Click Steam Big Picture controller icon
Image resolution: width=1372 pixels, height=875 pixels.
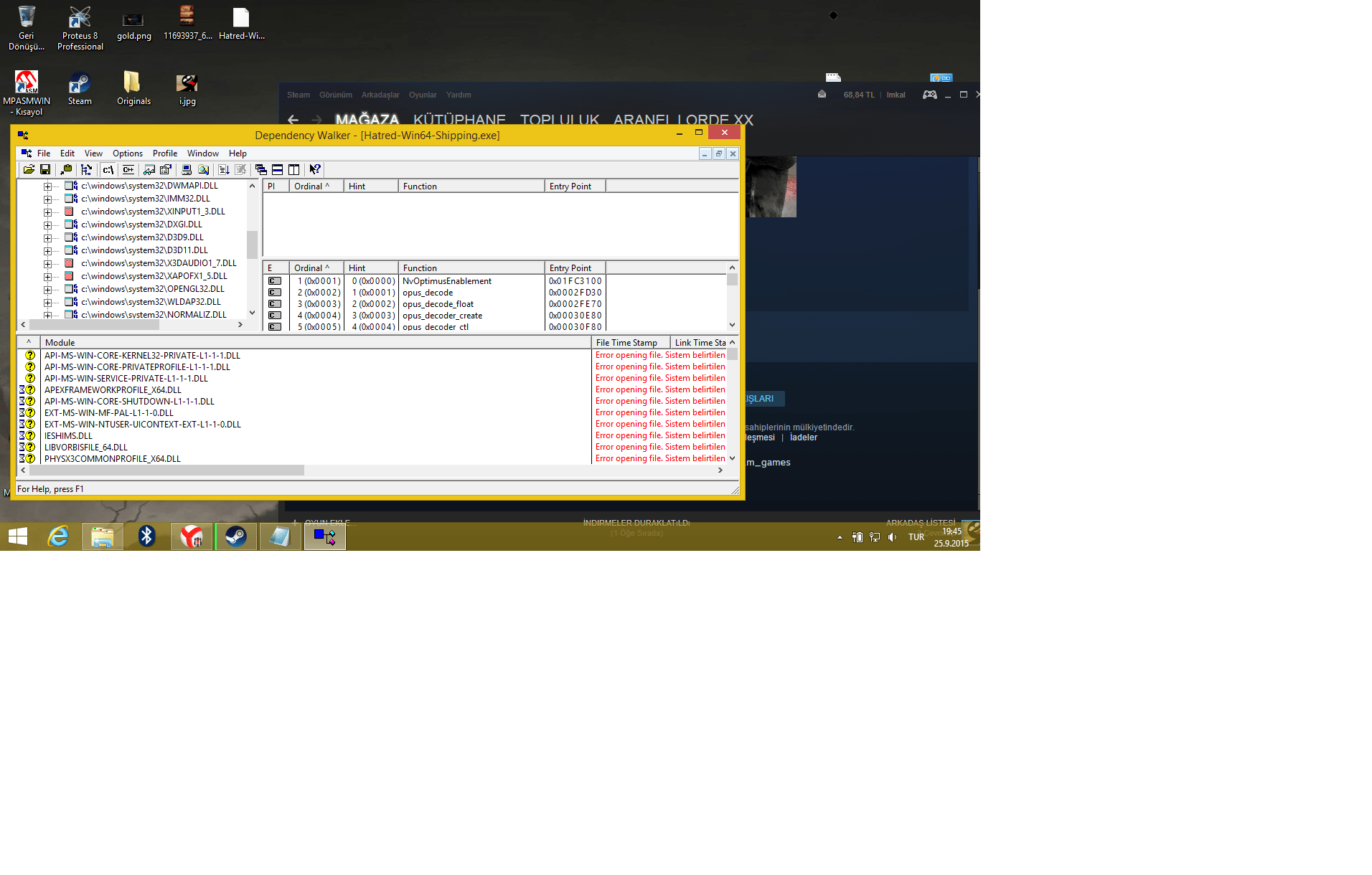929,95
